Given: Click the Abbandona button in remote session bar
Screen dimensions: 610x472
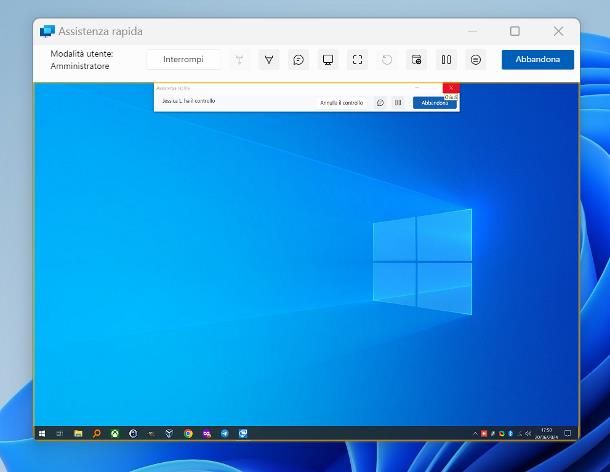Looking at the screenshot, I should pos(435,103).
